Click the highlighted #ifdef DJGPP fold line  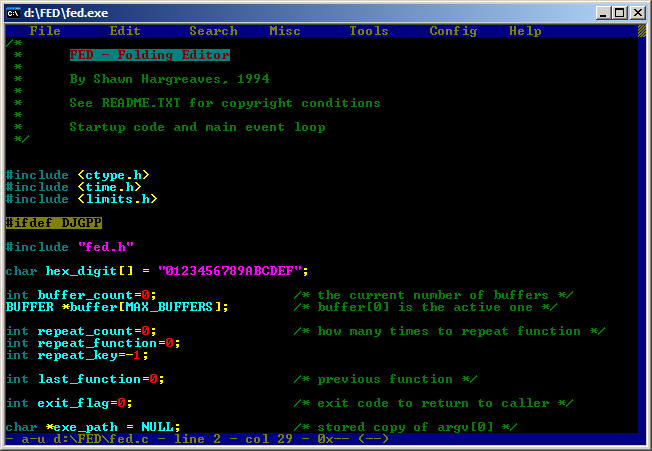[54, 223]
